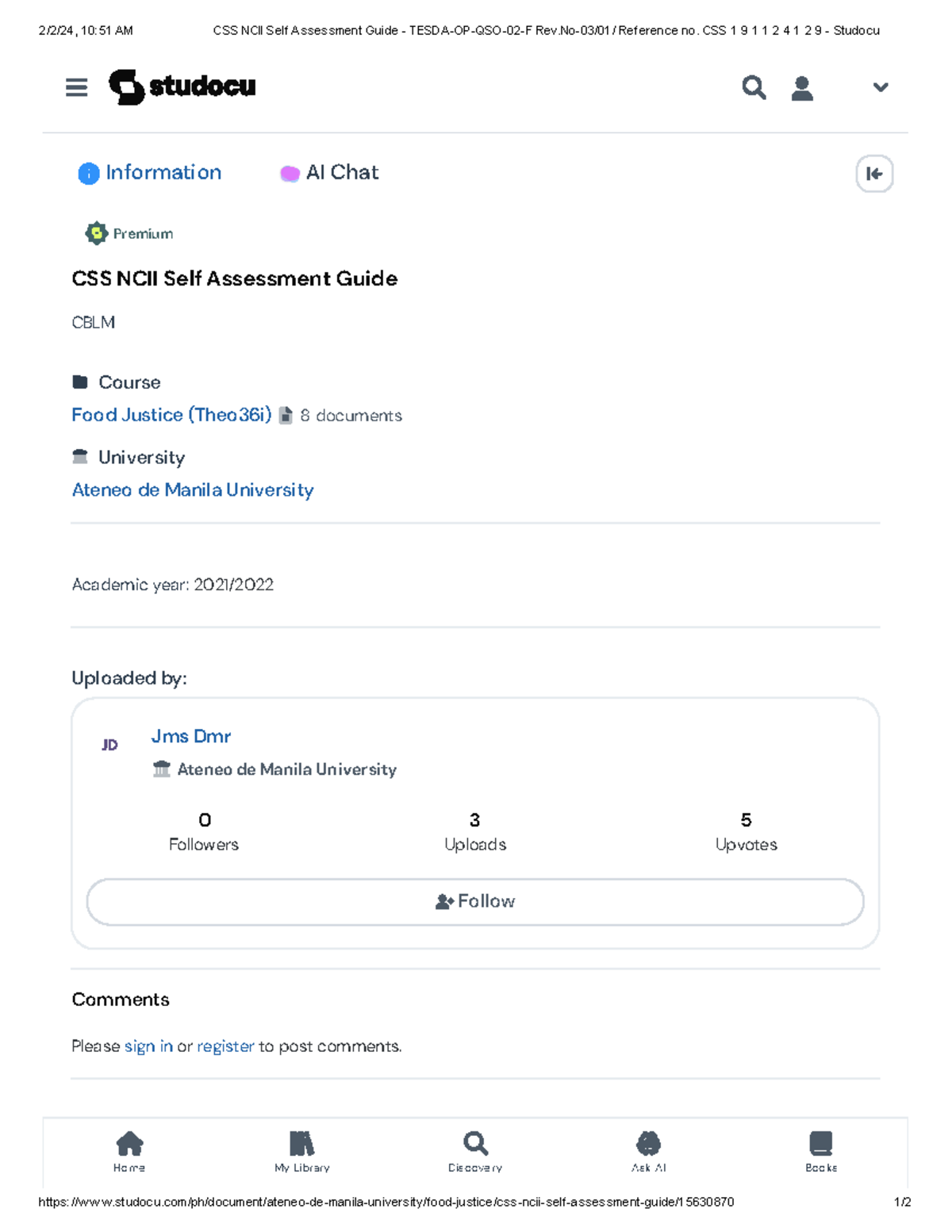Open the hamburger menu icon
The width and height of the screenshot is (952, 1232).
point(76,87)
